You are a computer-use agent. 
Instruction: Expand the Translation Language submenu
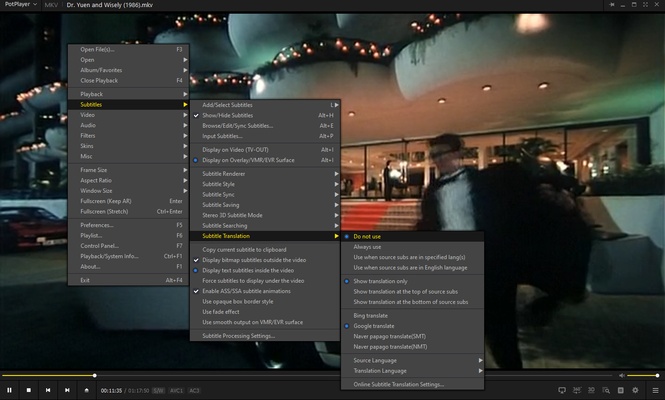pos(412,371)
